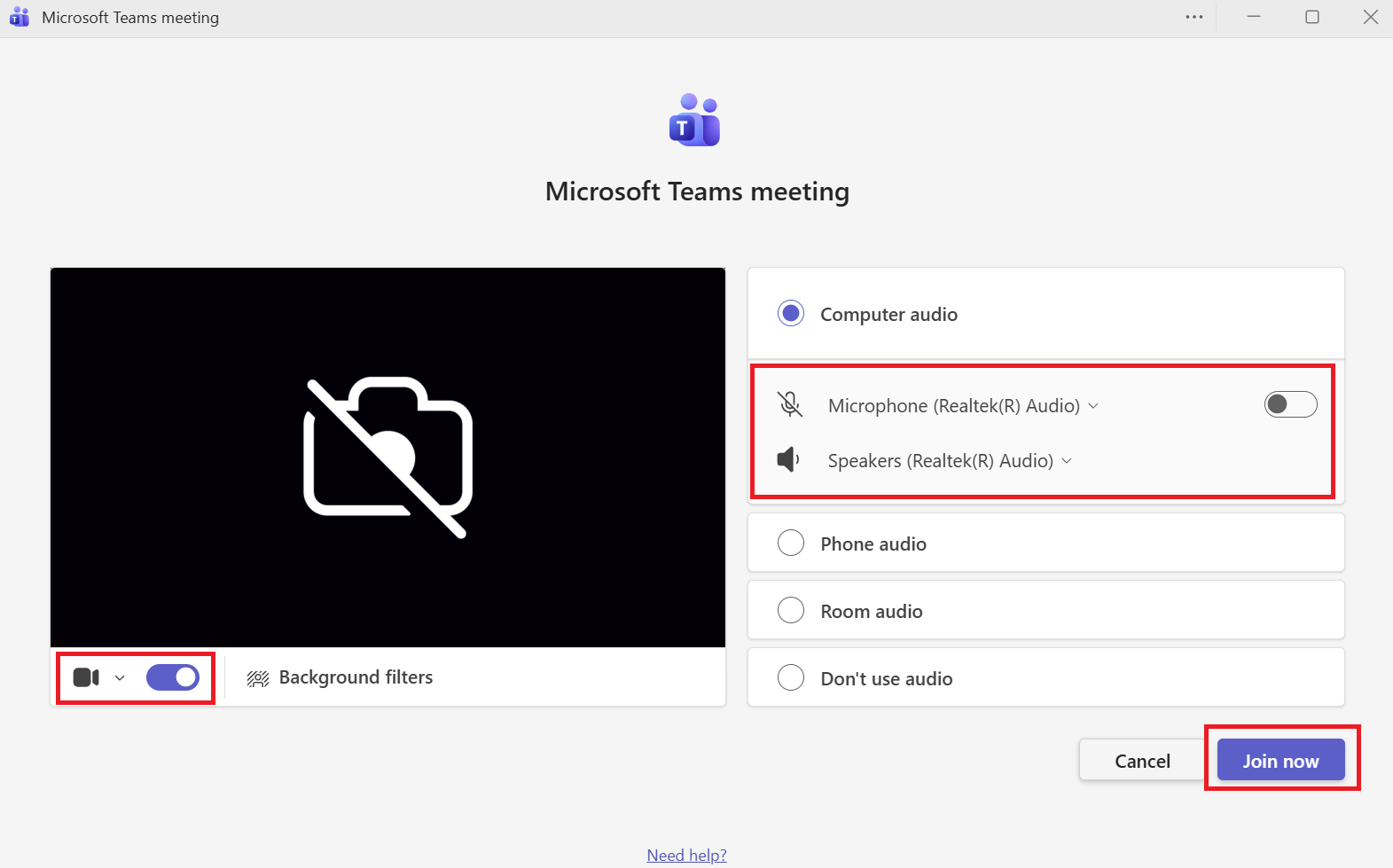Expand the Microphone (Realtek(R) Audio) dropdown
Viewport: 1393px width, 868px height.
click(x=1093, y=405)
